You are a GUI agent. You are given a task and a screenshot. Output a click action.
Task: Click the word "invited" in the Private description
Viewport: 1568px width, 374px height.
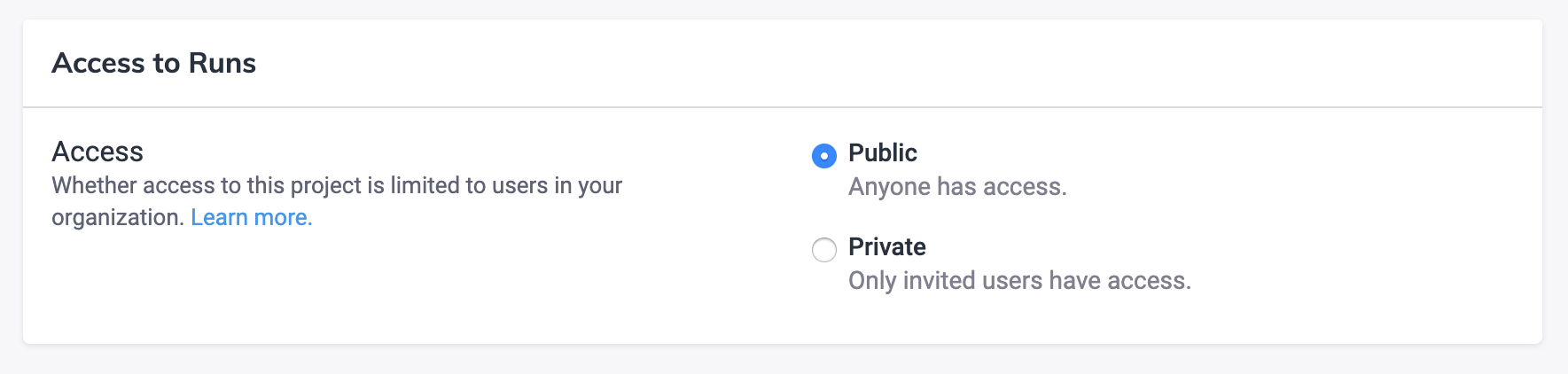[944, 281]
